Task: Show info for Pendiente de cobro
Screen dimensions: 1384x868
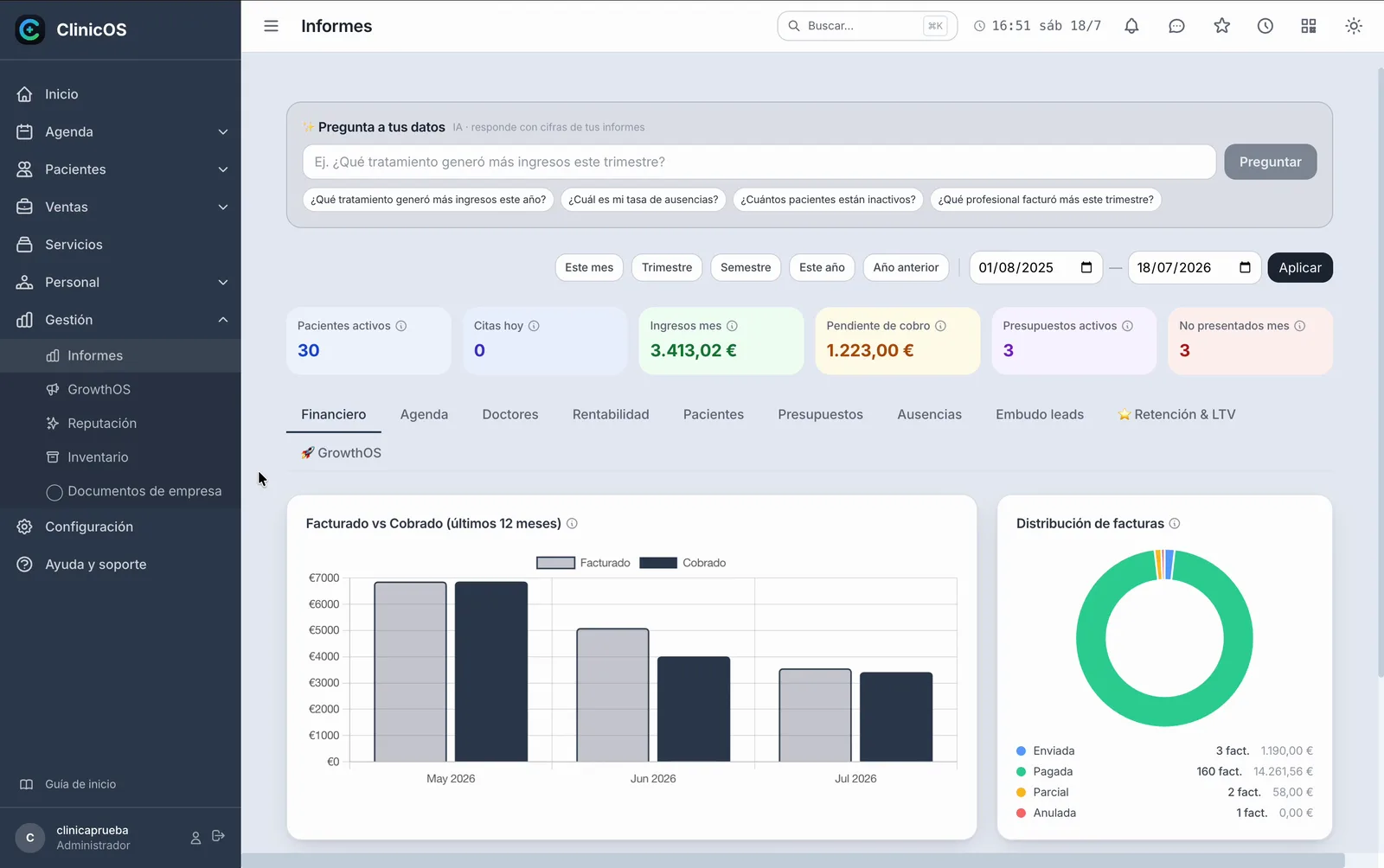Action: click(x=940, y=326)
